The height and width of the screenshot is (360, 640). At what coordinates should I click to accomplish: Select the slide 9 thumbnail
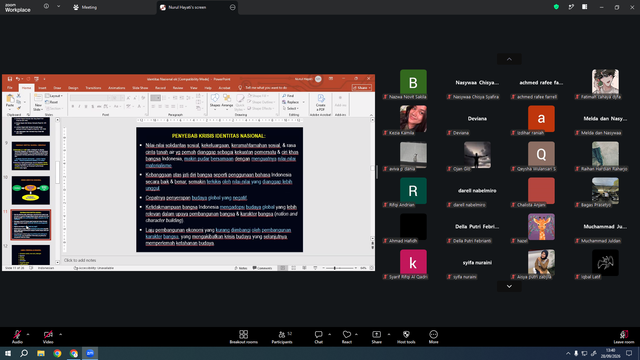[31, 156]
